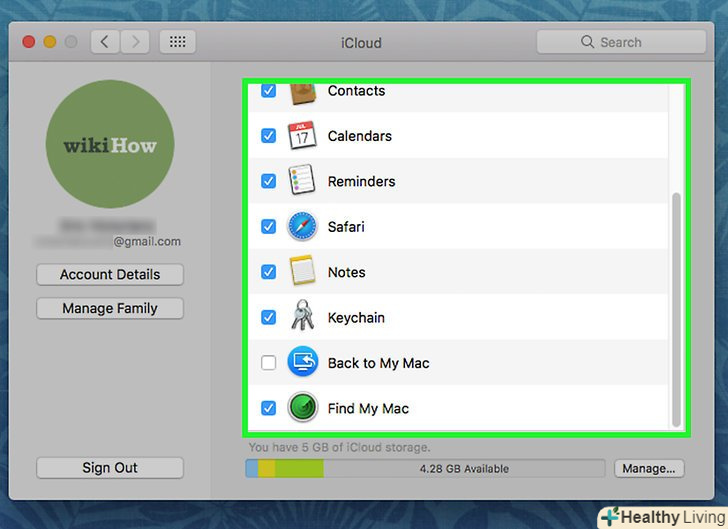Click the Reminders list icon
728x529 pixels.
coord(302,181)
